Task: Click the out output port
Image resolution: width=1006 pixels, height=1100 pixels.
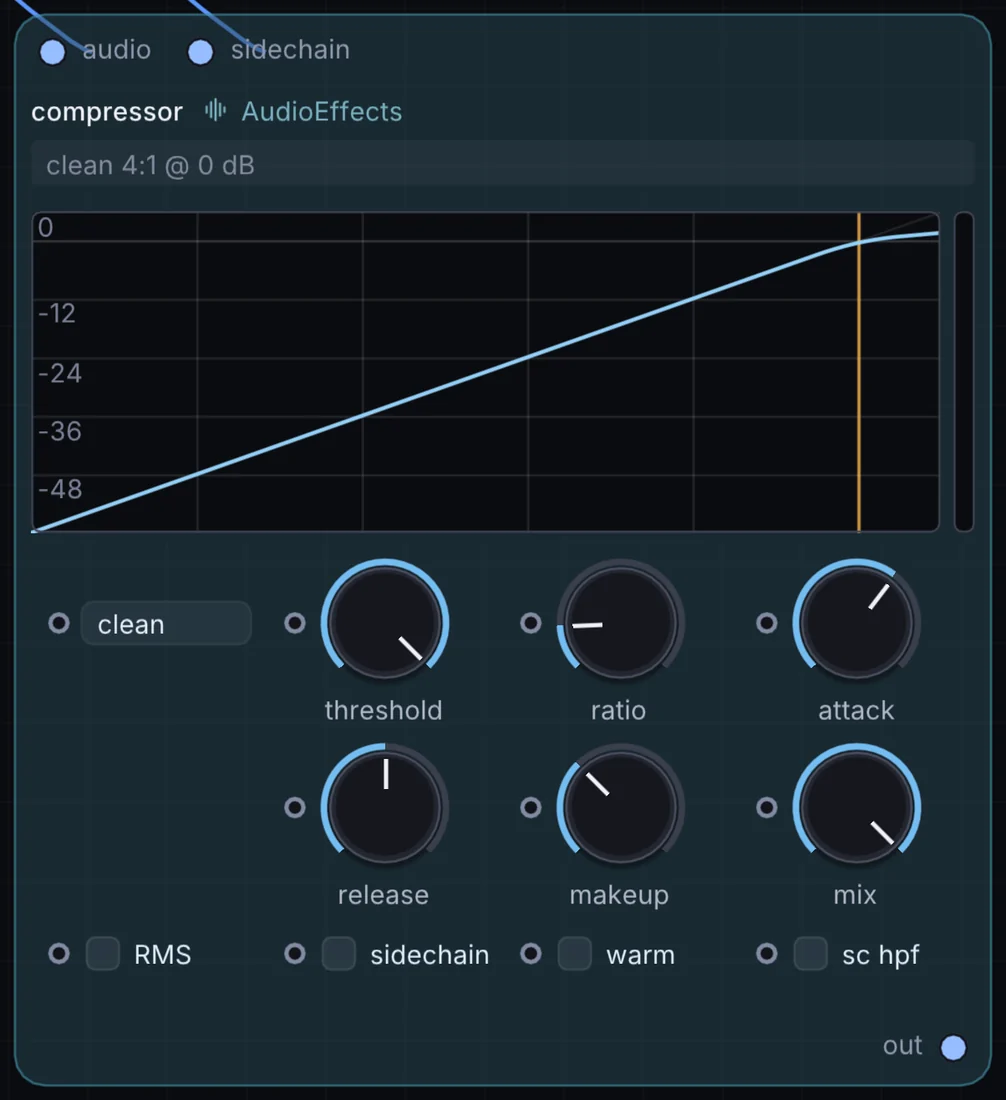Action: [x=953, y=1047]
